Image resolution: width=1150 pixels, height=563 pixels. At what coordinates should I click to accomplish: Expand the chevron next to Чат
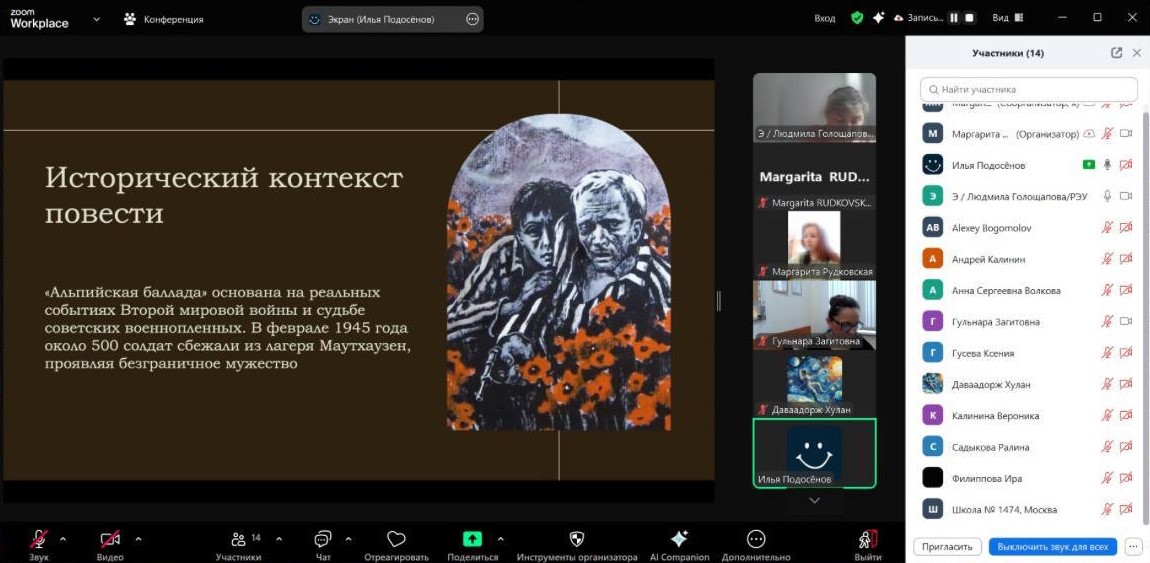coord(348,540)
